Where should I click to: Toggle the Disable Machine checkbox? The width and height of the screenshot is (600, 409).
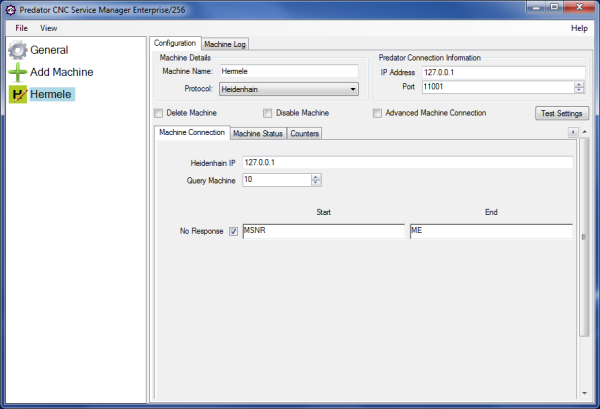tap(268, 113)
